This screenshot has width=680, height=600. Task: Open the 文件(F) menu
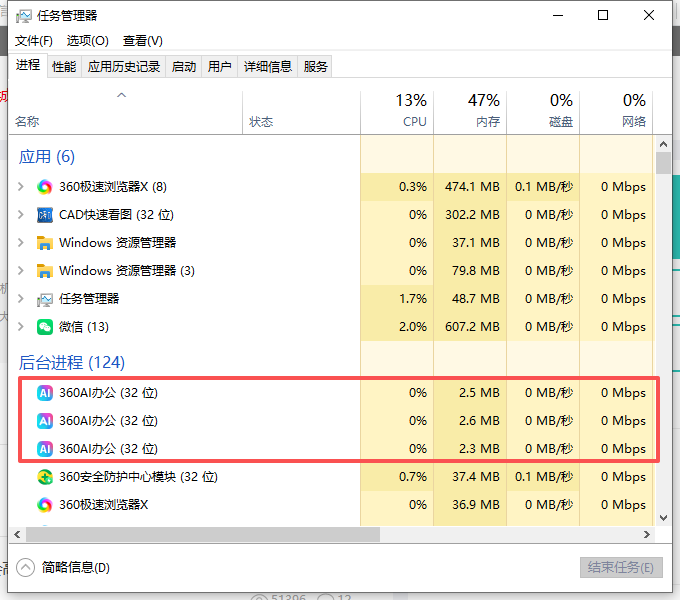pos(34,41)
